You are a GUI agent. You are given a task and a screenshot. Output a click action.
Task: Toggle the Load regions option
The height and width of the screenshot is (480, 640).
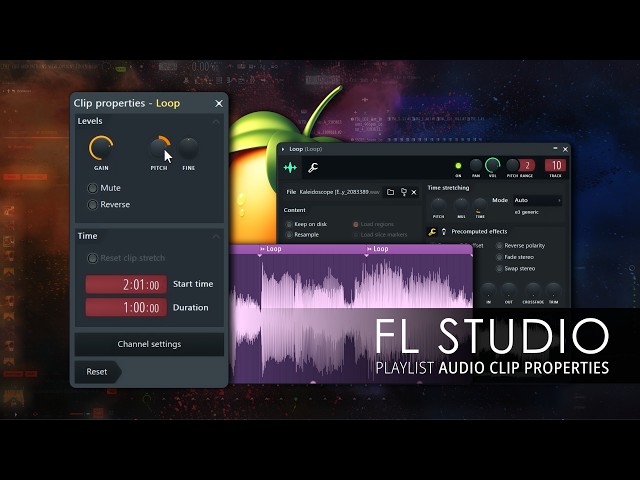373,224
